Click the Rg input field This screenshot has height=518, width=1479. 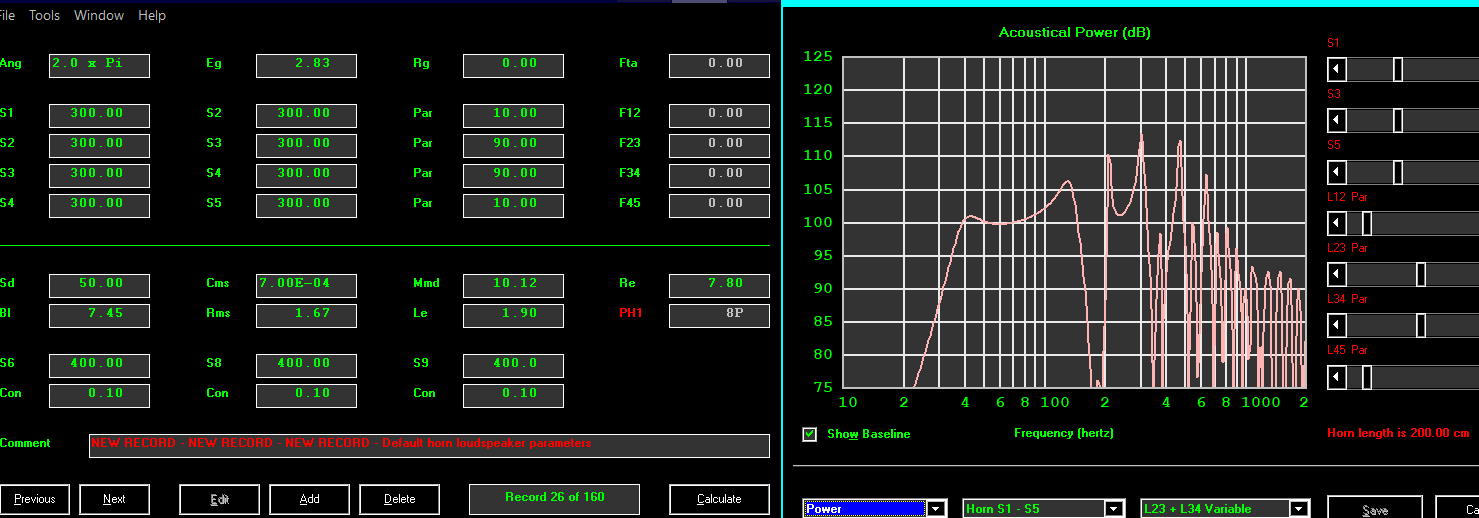pos(513,66)
